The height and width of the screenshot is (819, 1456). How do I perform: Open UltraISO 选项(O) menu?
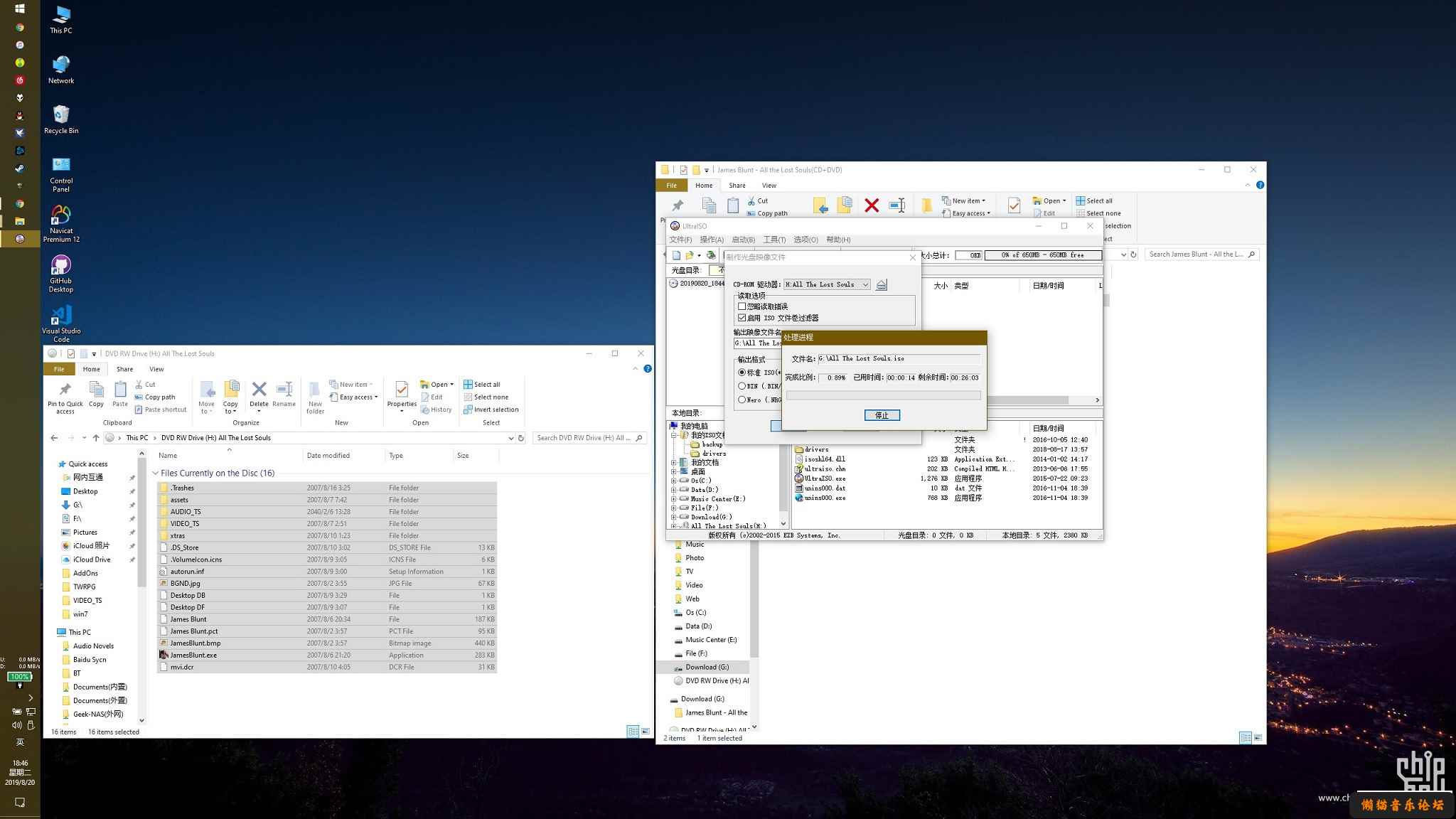pos(805,240)
